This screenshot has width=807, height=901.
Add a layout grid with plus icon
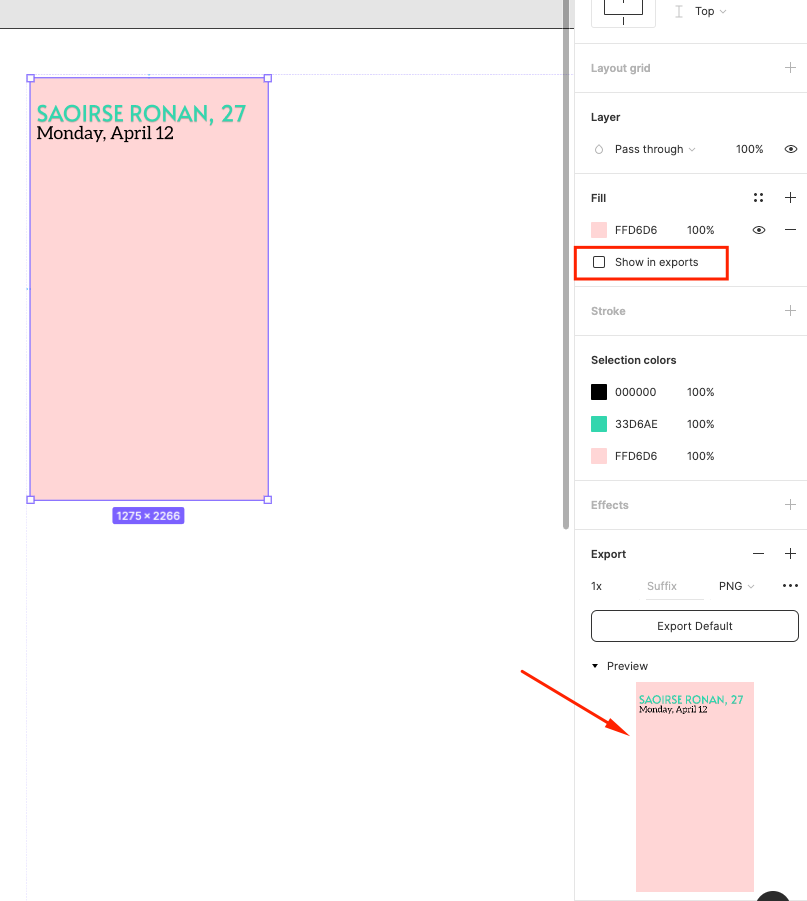point(790,68)
